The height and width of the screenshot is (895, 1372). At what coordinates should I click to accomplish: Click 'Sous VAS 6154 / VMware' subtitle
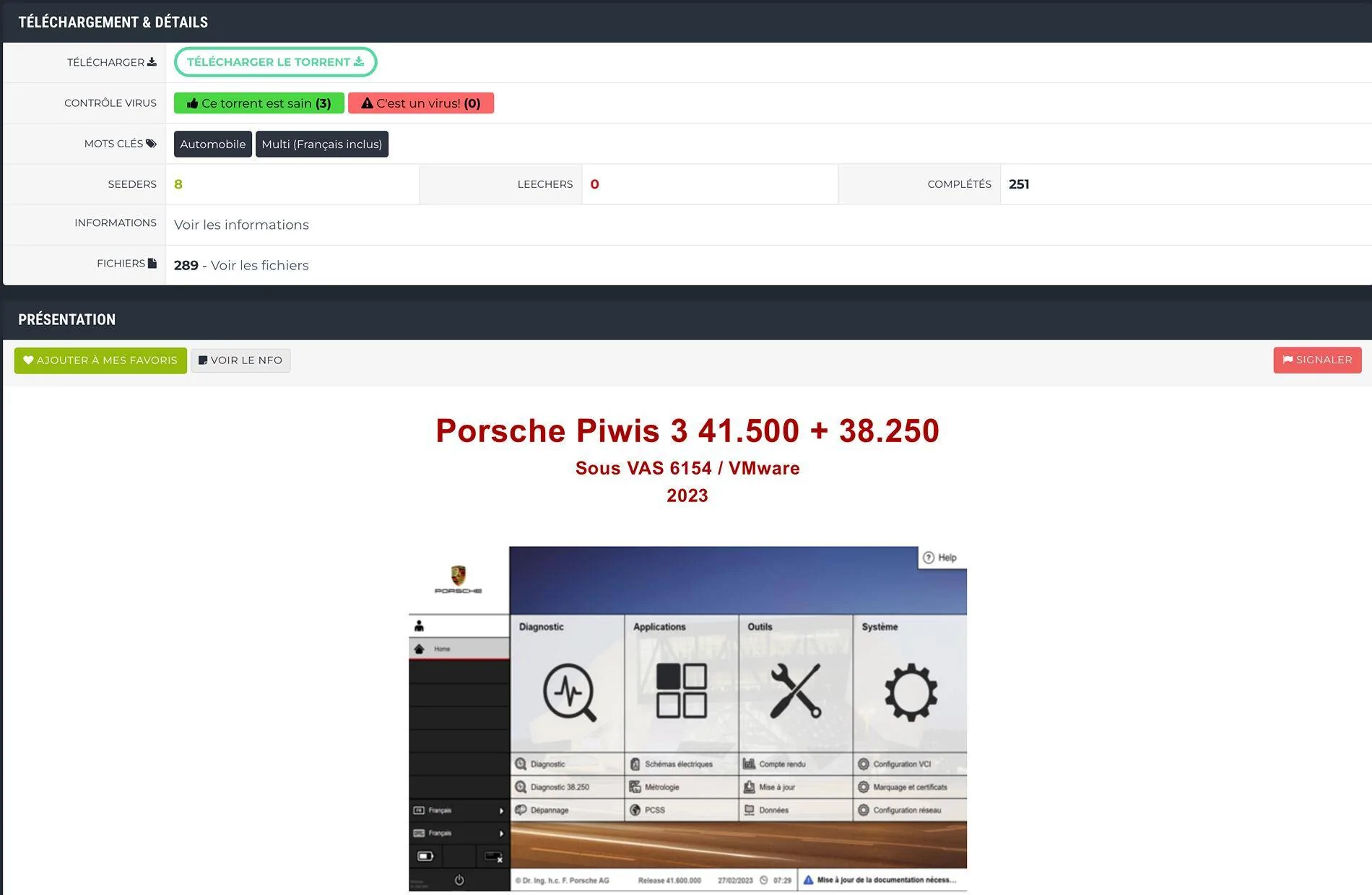tap(687, 468)
